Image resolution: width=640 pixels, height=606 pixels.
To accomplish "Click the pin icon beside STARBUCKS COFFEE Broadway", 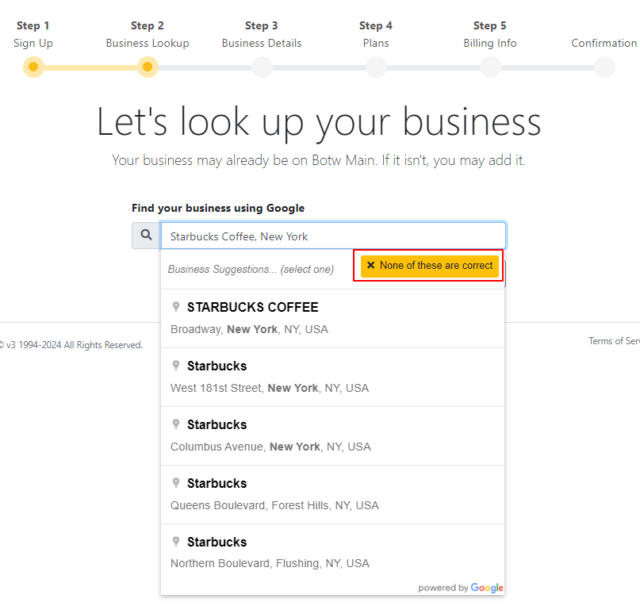I will coord(176,306).
